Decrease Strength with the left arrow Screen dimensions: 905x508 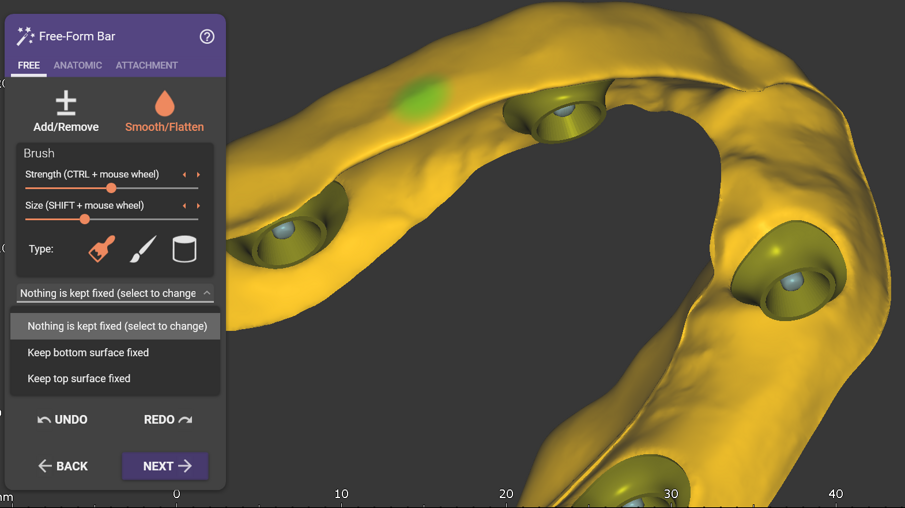(x=185, y=174)
